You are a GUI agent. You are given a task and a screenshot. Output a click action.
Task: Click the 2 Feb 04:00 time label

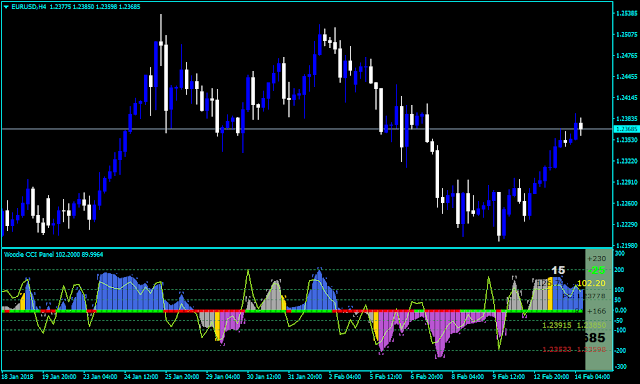[345, 377]
